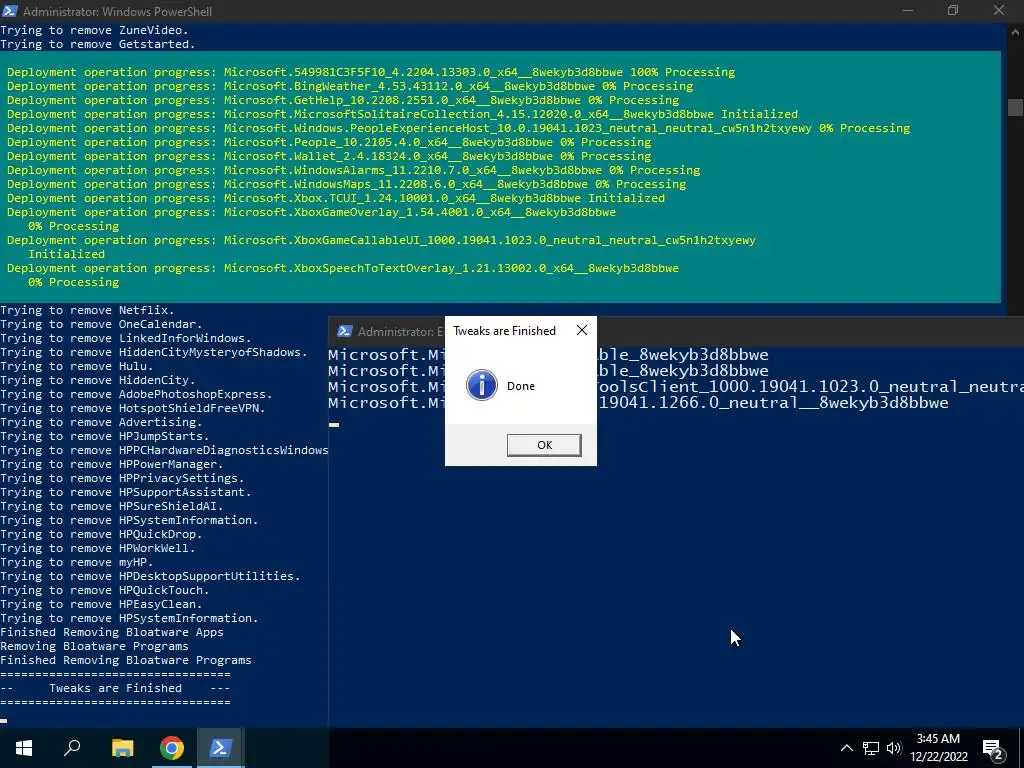1024x768 pixels.
Task: Restore down the main PowerShell window
Action: (953, 11)
